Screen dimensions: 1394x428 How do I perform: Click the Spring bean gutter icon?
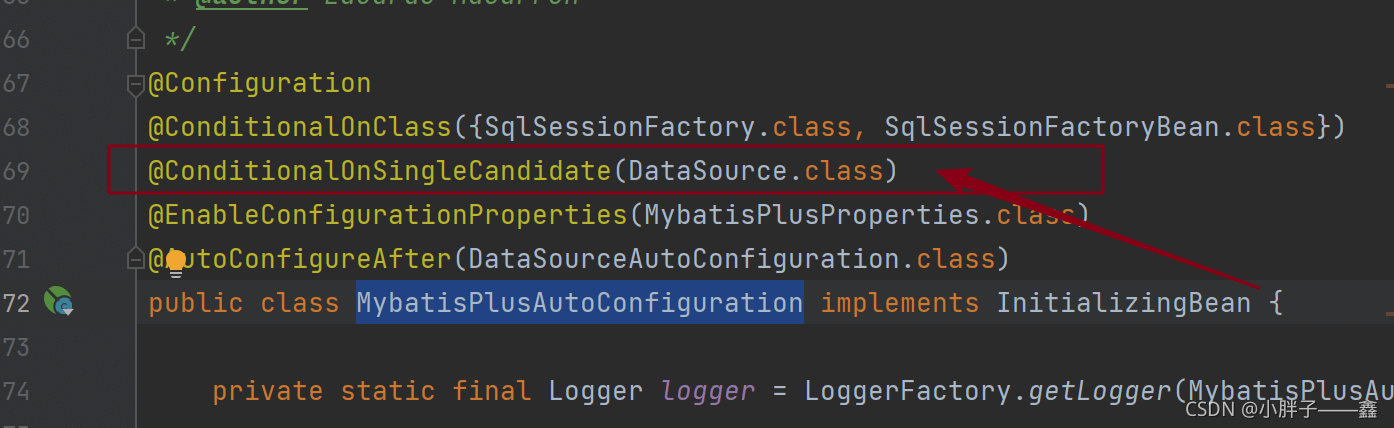point(58,300)
